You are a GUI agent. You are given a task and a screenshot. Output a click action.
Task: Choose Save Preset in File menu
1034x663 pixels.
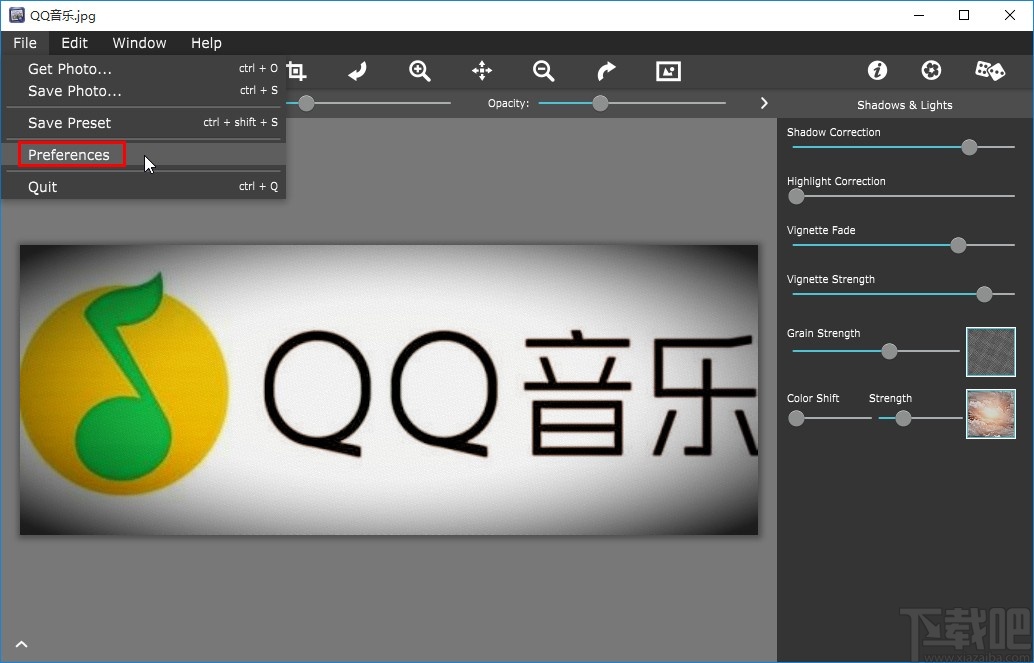tap(70, 123)
